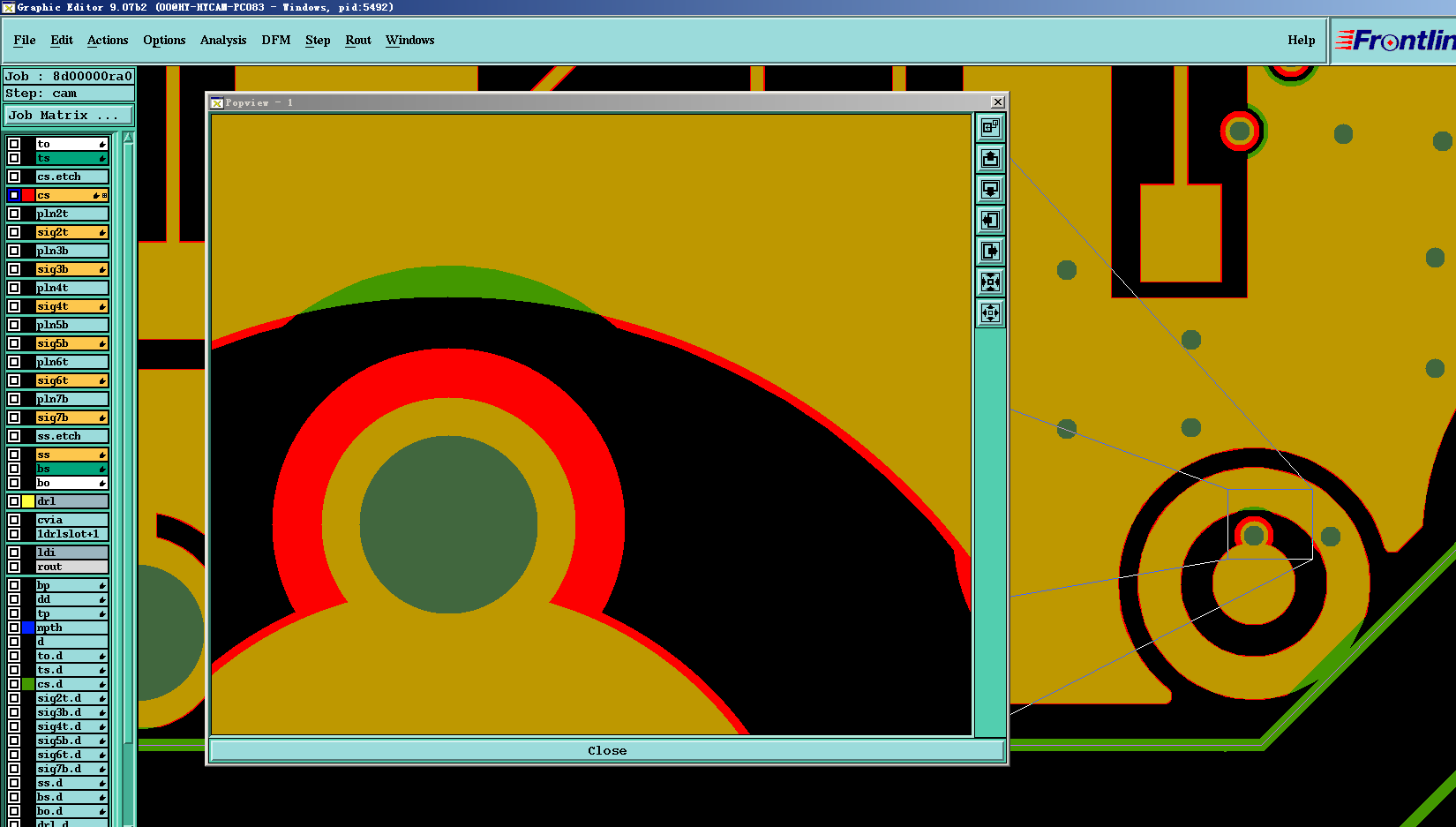Pan Popview up with arrow icon
Screen dimensions: 1456x827
pyautogui.click(x=990, y=159)
